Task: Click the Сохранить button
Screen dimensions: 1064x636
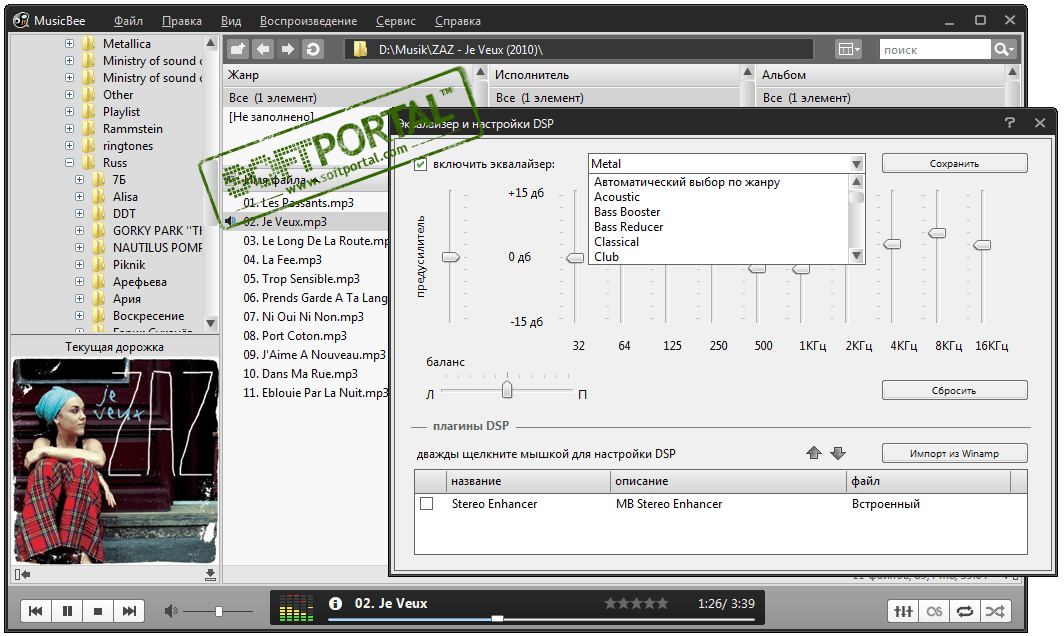Action: (x=954, y=164)
